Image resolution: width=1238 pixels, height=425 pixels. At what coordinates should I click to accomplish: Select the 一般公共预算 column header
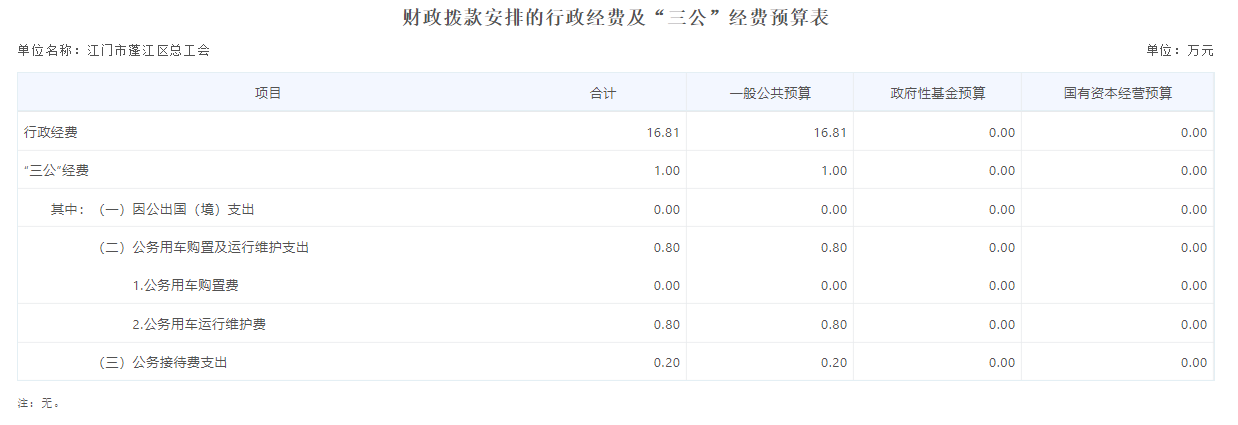(769, 94)
